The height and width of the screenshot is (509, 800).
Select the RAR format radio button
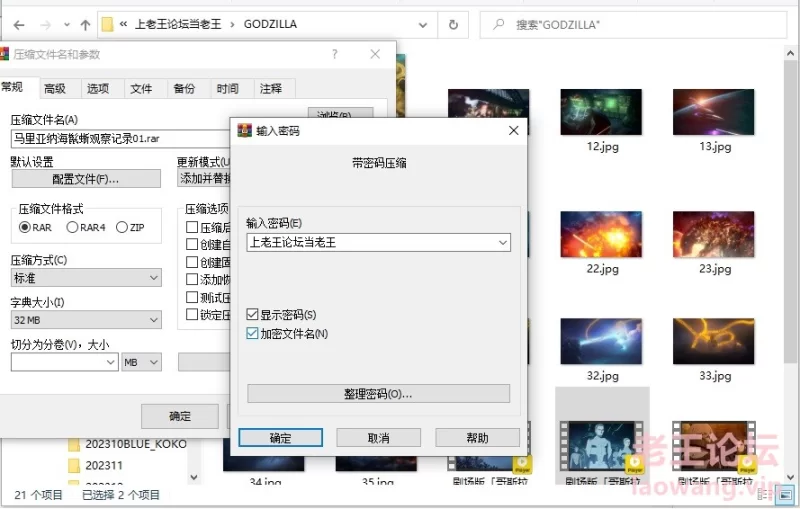click(x=24, y=227)
